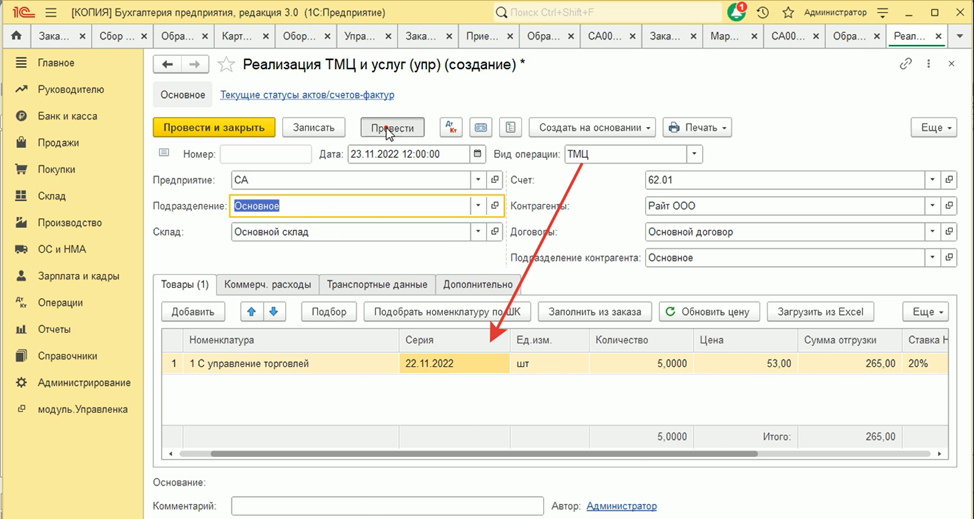Expand Склад field dropdown arrow
The image size is (974, 519).
pyautogui.click(x=478, y=232)
